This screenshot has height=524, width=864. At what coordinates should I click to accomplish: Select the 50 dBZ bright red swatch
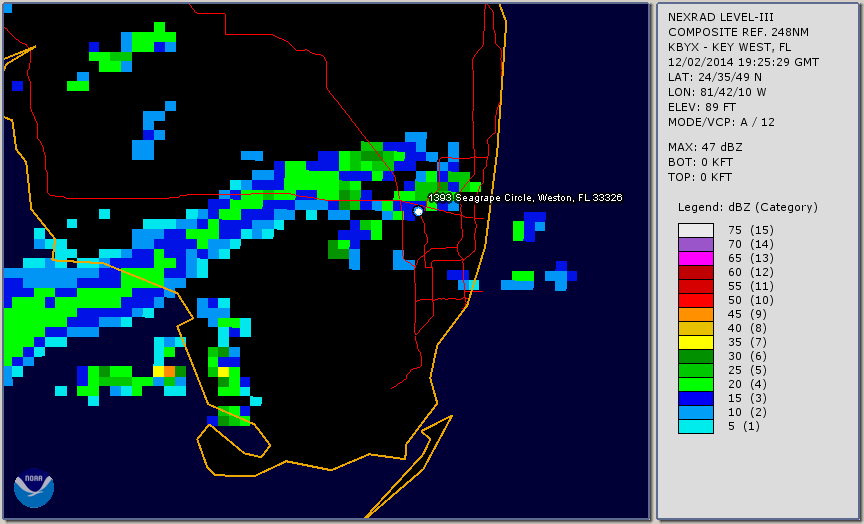(x=696, y=300)
